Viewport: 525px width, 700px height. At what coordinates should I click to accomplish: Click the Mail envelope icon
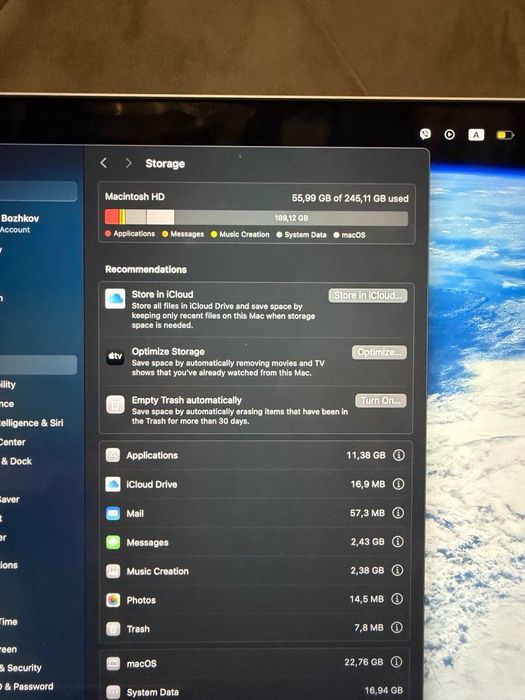[x=113, y=513]
